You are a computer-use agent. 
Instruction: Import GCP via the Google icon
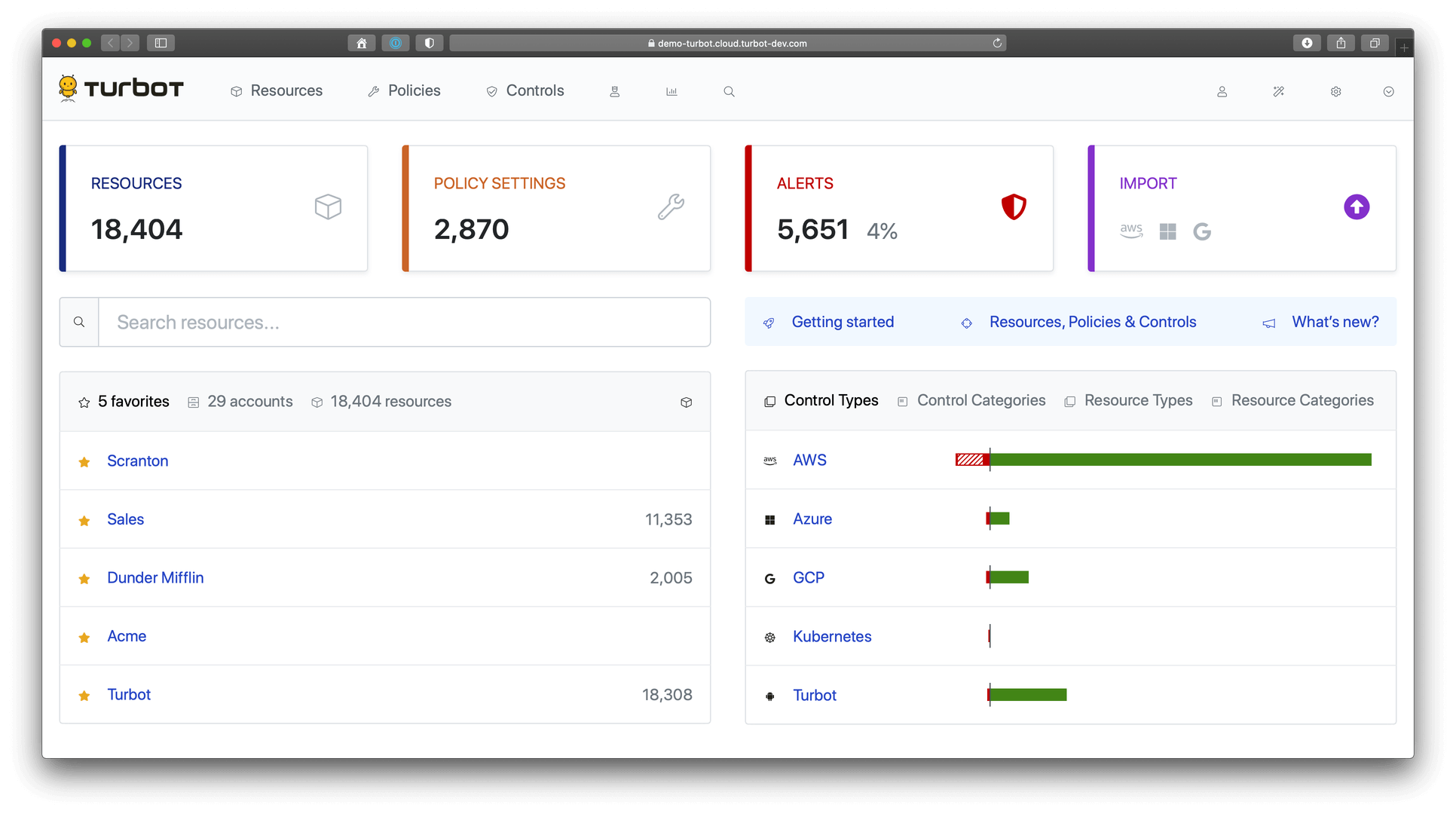1202,231
